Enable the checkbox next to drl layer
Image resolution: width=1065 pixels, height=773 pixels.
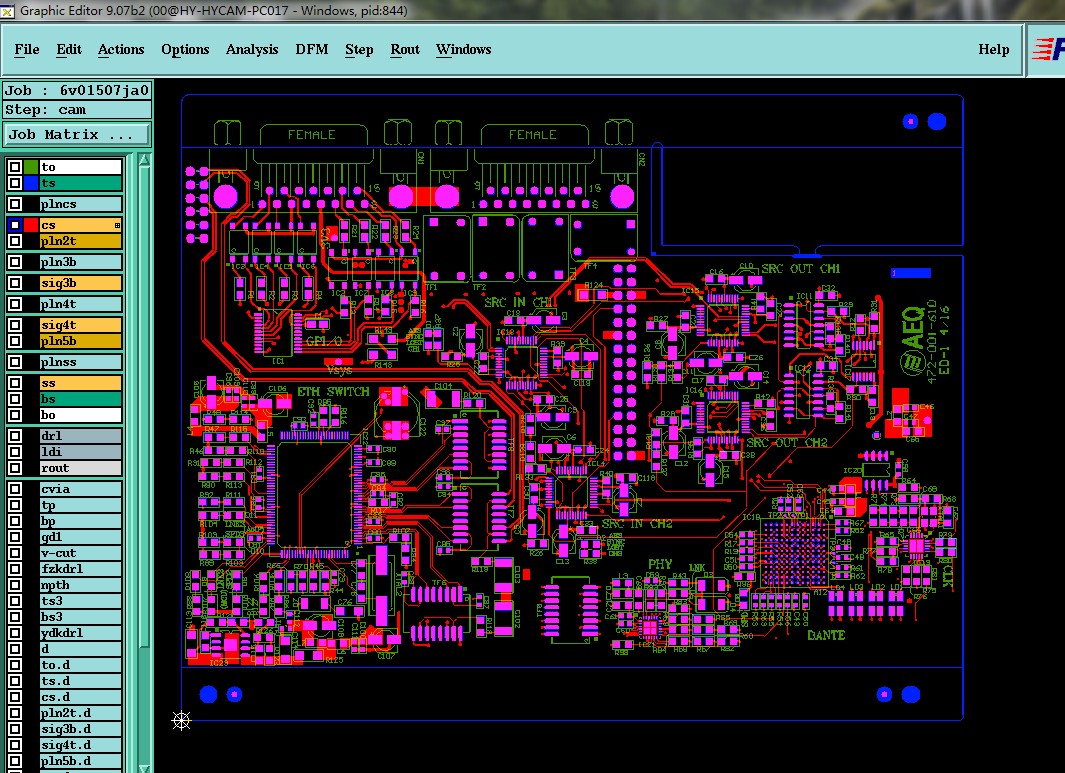[14, 436]
